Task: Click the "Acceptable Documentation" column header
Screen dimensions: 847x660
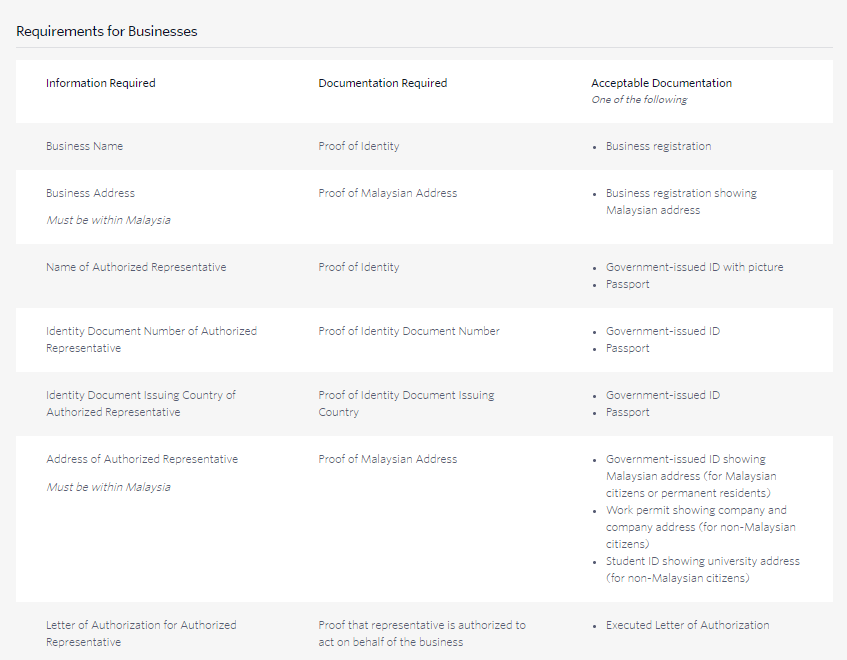Action: pos(661,83)
